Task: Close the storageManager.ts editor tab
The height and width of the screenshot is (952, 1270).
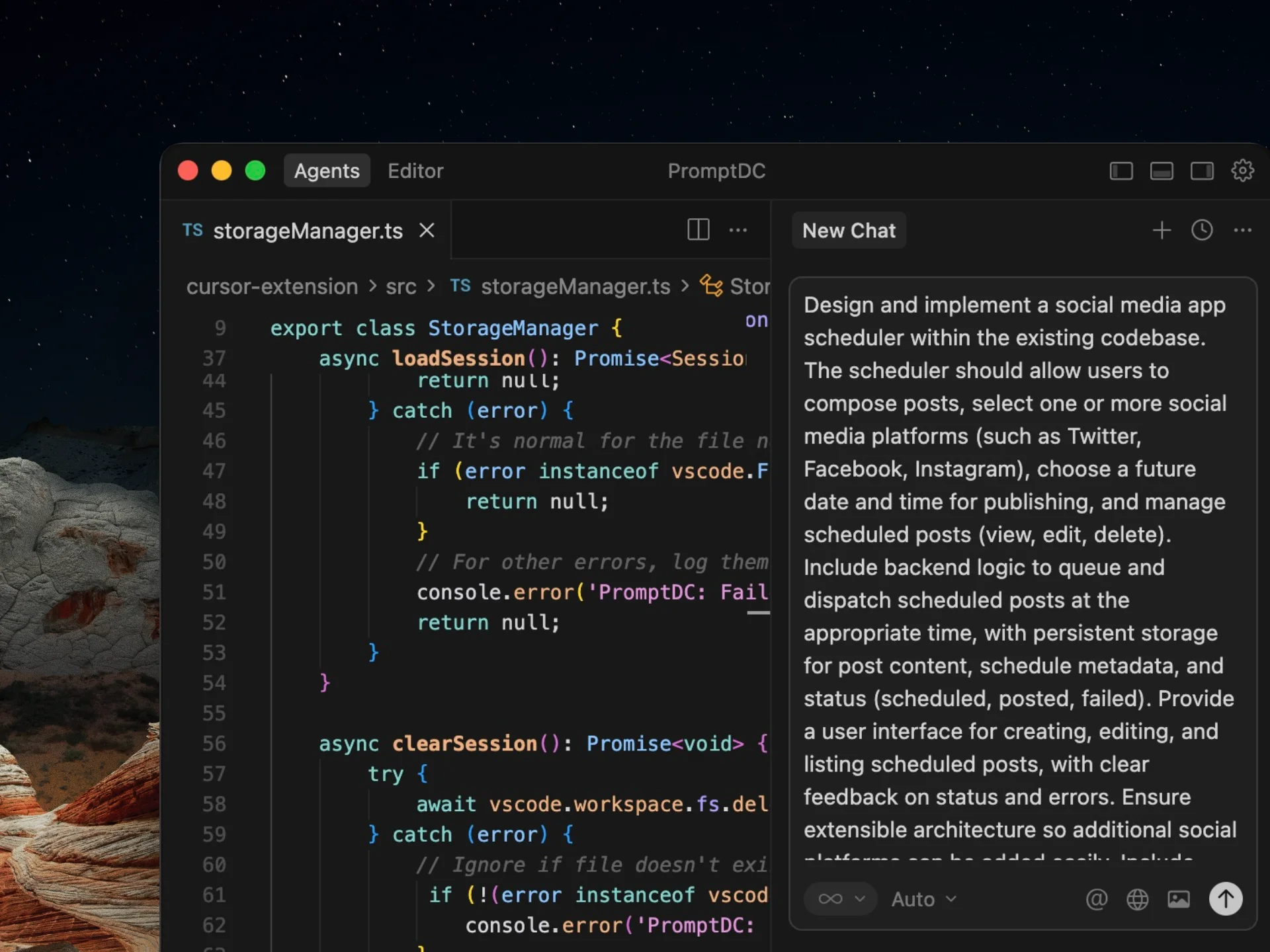Action: tap(426, 230)
